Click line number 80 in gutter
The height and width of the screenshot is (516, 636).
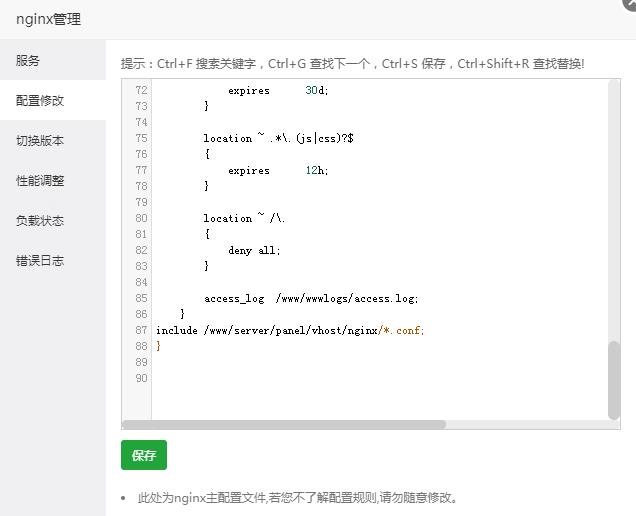point(141,218)
